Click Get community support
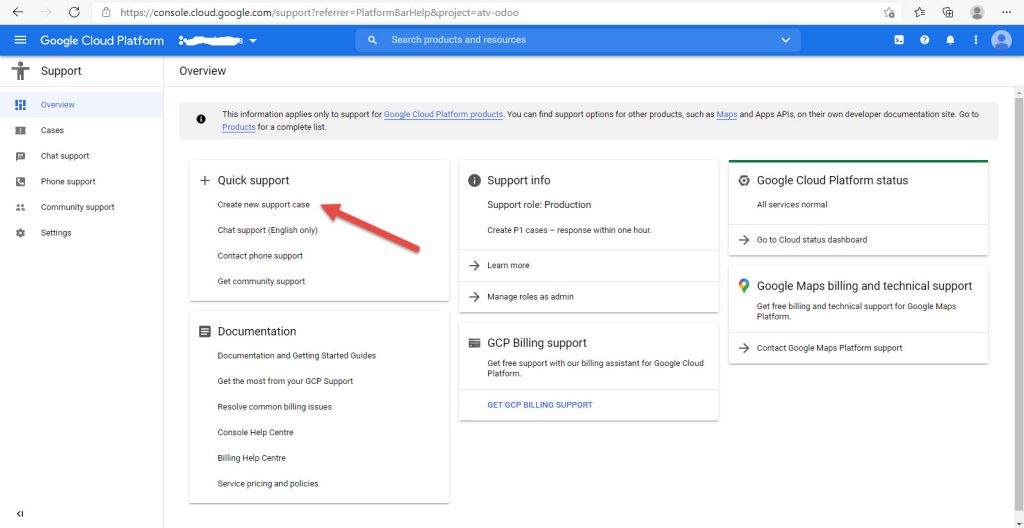Viewport: 1024px width, 528px height. point(261,281)
